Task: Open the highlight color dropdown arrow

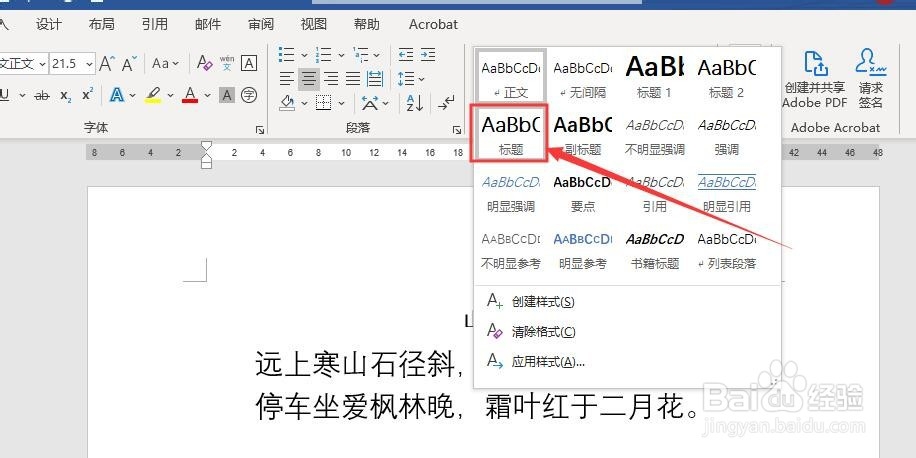Action: coord(170,95)
